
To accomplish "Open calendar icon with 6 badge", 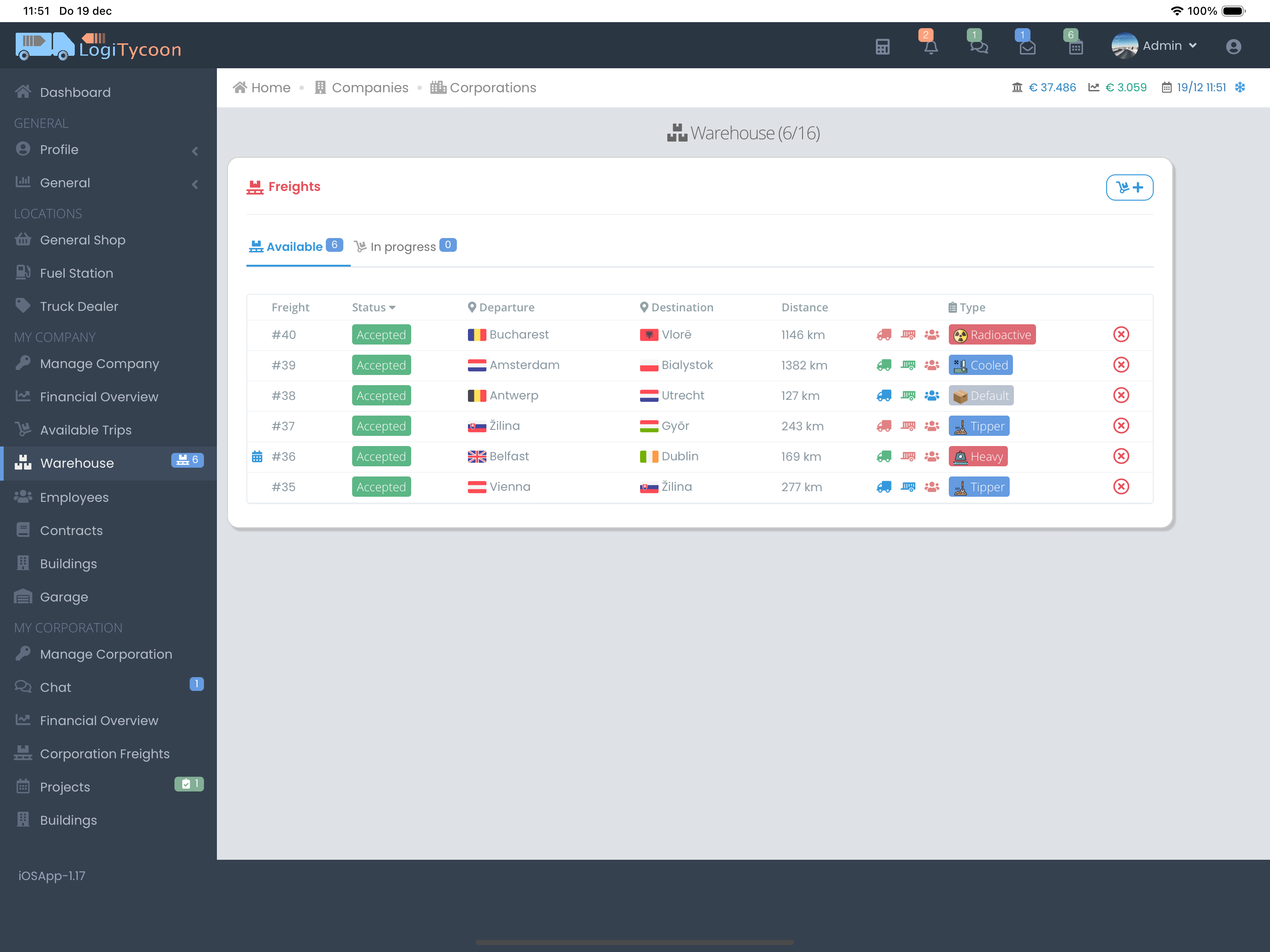I will 1075,47.
